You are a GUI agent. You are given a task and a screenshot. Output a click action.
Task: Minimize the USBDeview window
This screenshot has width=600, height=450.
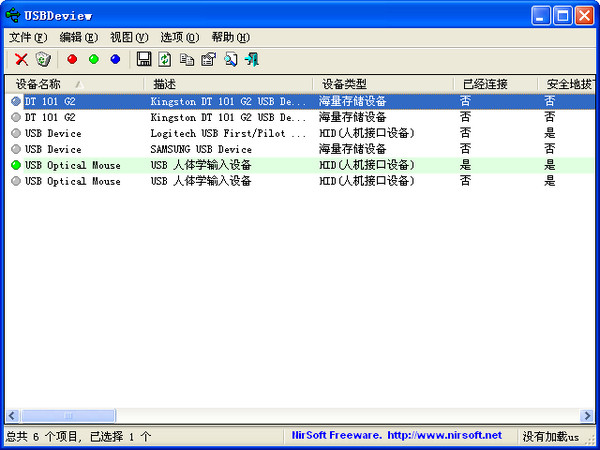(x=541, y=16)
